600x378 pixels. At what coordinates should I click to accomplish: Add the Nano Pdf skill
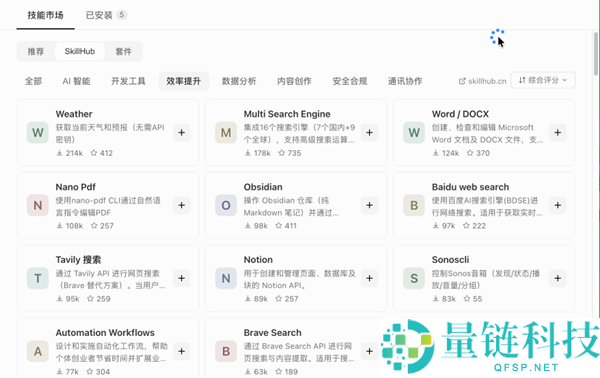tap(181, 205)
